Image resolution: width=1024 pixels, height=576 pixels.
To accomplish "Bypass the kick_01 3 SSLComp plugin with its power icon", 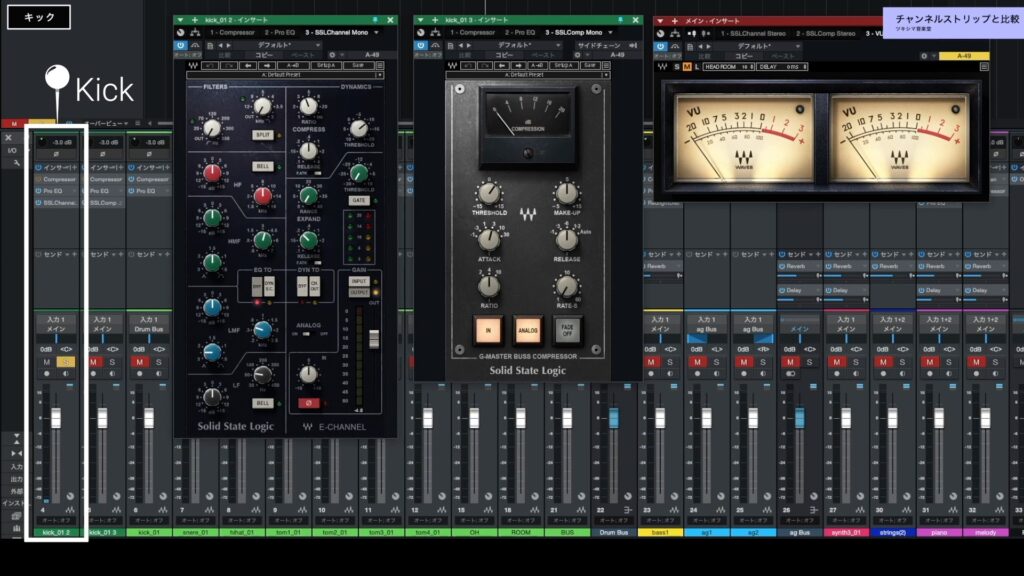I will click(421, 45).
